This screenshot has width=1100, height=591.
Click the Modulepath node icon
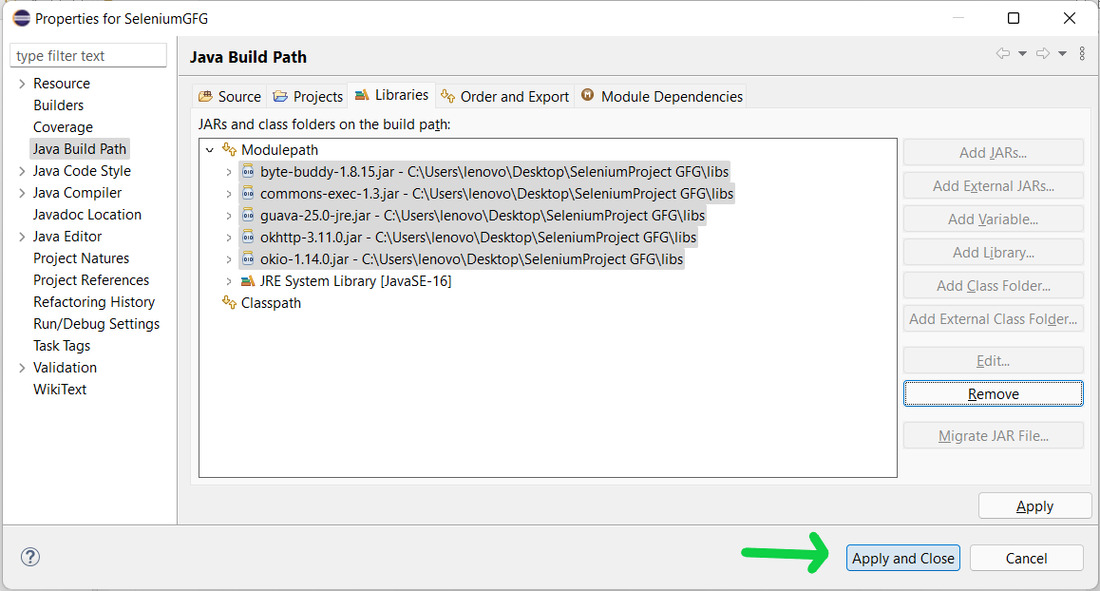pyautogui.click(x=230, y=150)
